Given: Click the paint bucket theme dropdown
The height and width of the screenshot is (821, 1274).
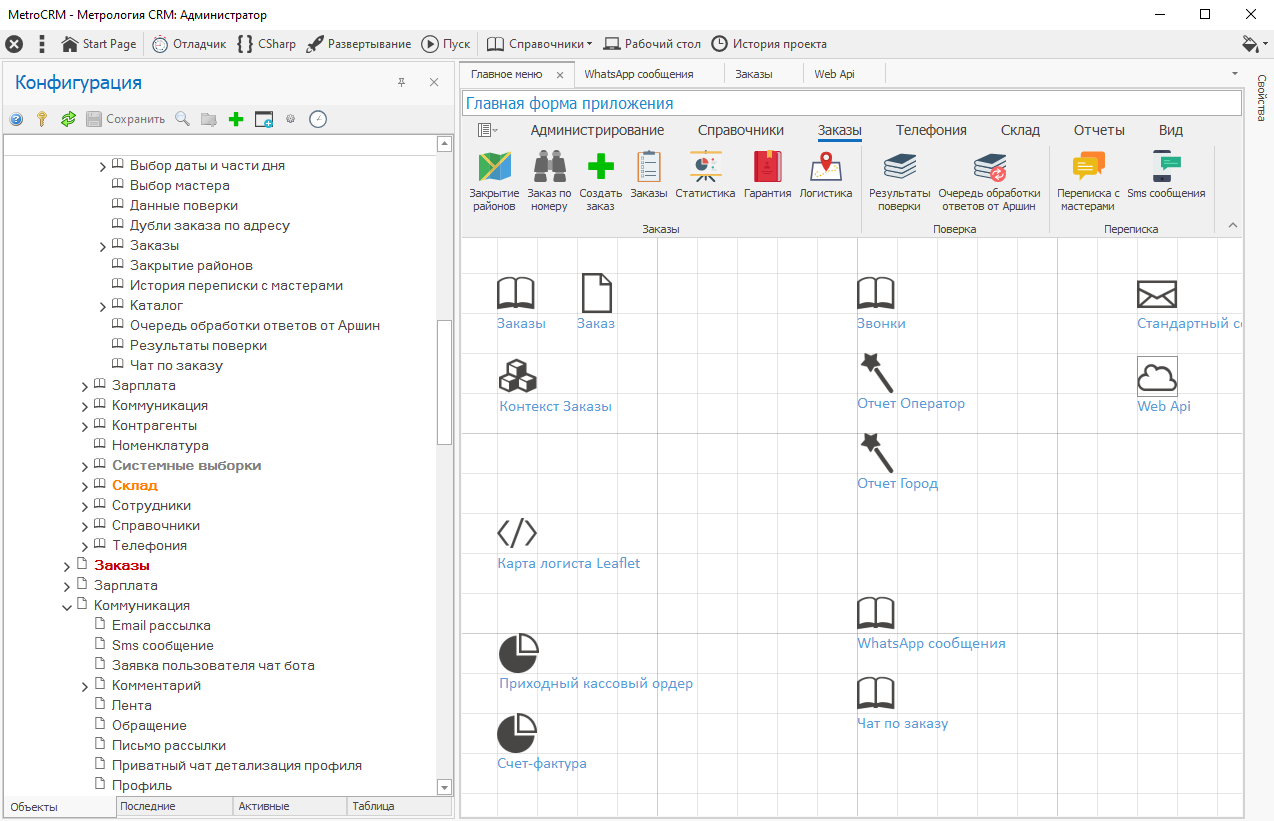Looking at the screenshot, I should tap(1254, 44).
